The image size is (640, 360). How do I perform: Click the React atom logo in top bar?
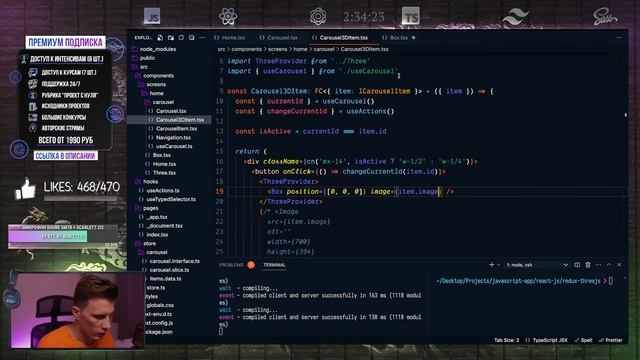tap(228, 16)
